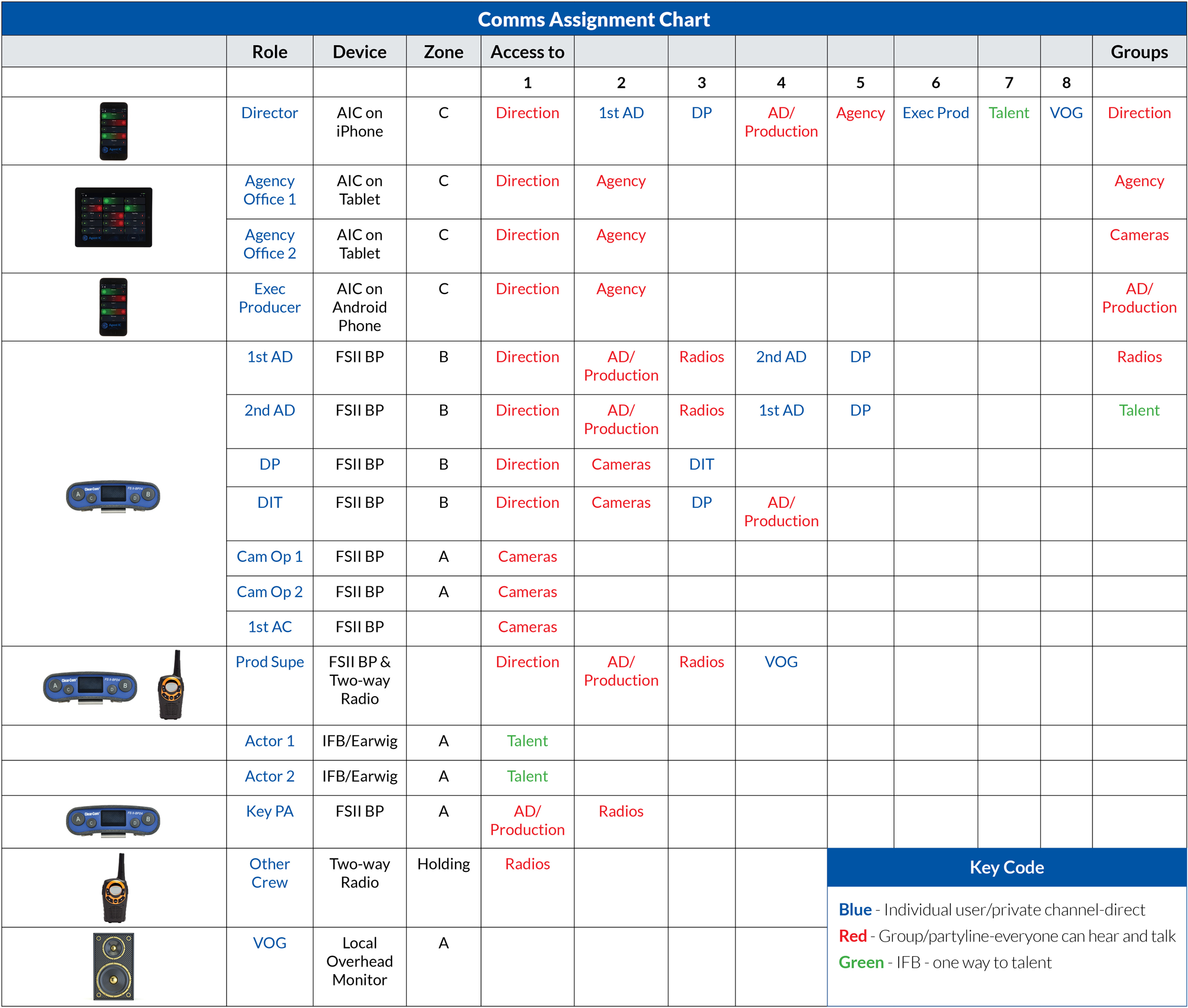This screenshot has width=1188, height=1008.
Task: Select the Blue key code entry
Action: click(x=991, y=910)
